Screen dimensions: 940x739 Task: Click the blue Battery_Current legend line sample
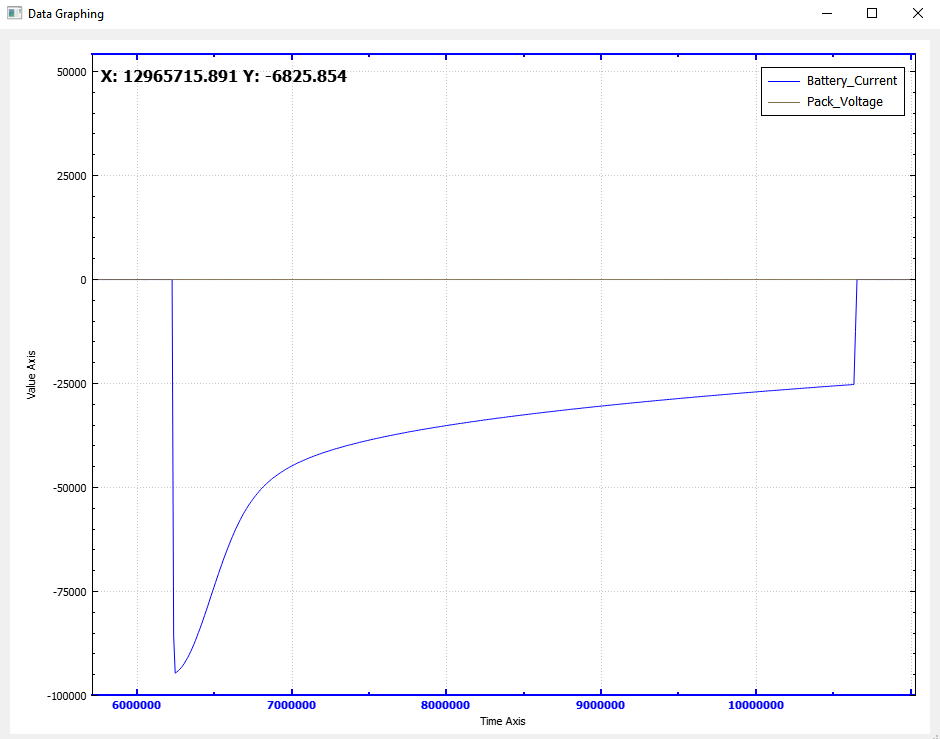783,81
